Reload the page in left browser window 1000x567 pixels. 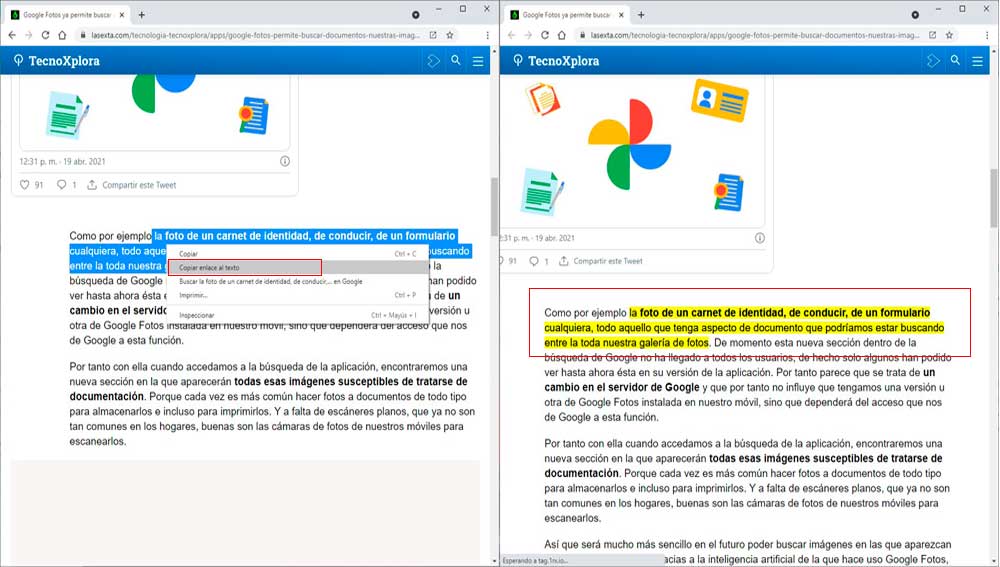[45, 35]
